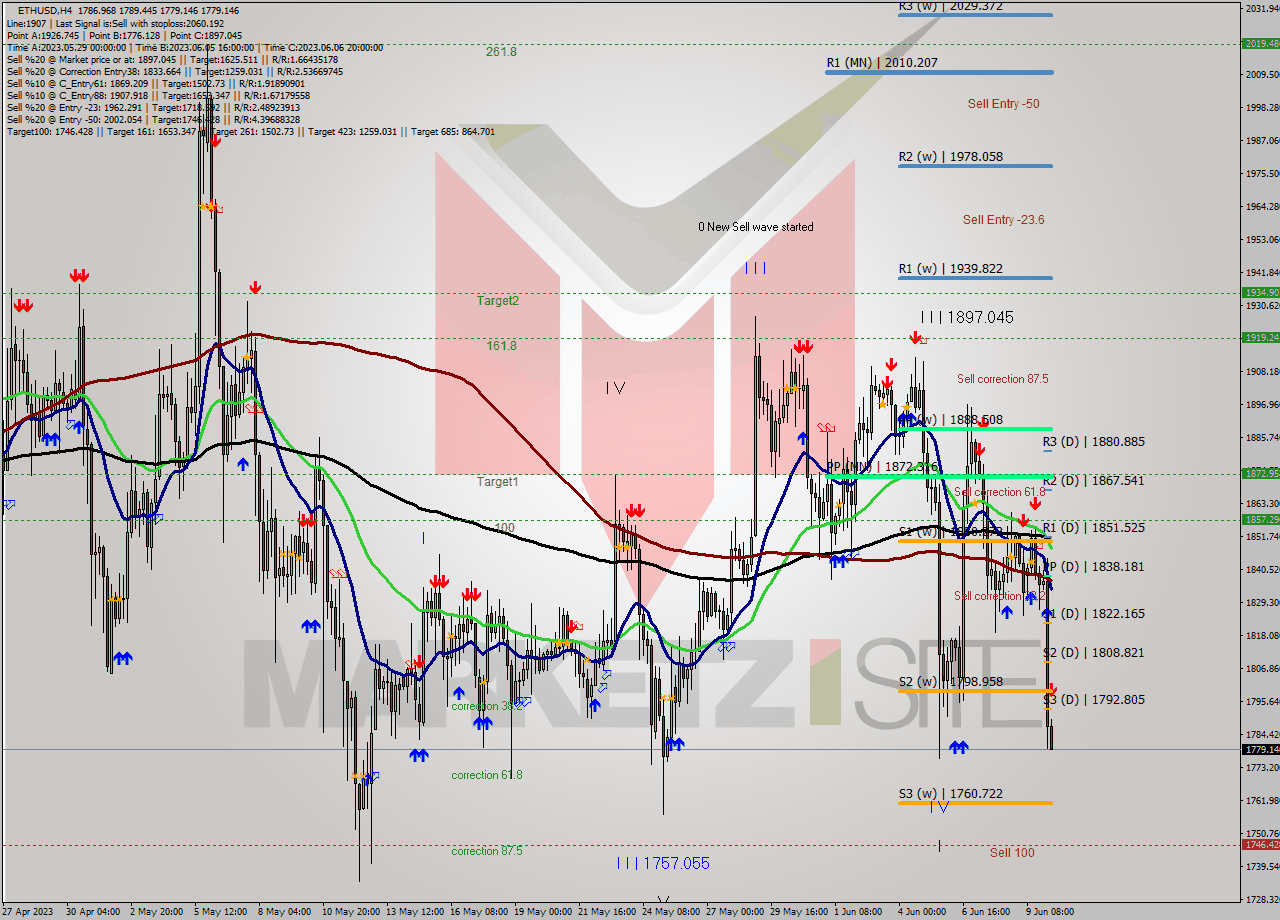The width and height of the screenshot is (1280, 920).
Task: Click the 1872.95 green price tag
Action: coord(1260,473)
